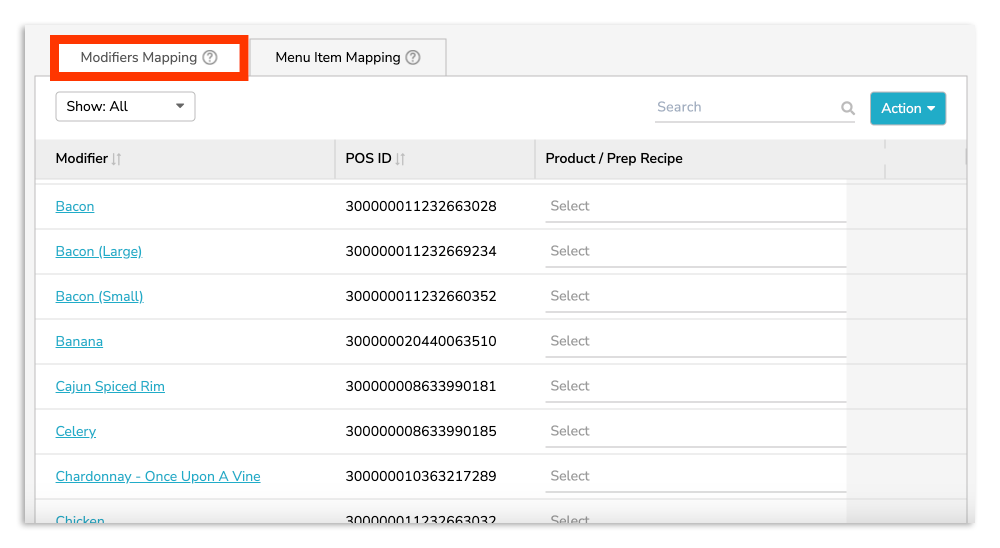Click the Product / Prep Recipe column header
Image resolution: width=1000 pixels, height=548 pixels.
click(x=614, y=159)
